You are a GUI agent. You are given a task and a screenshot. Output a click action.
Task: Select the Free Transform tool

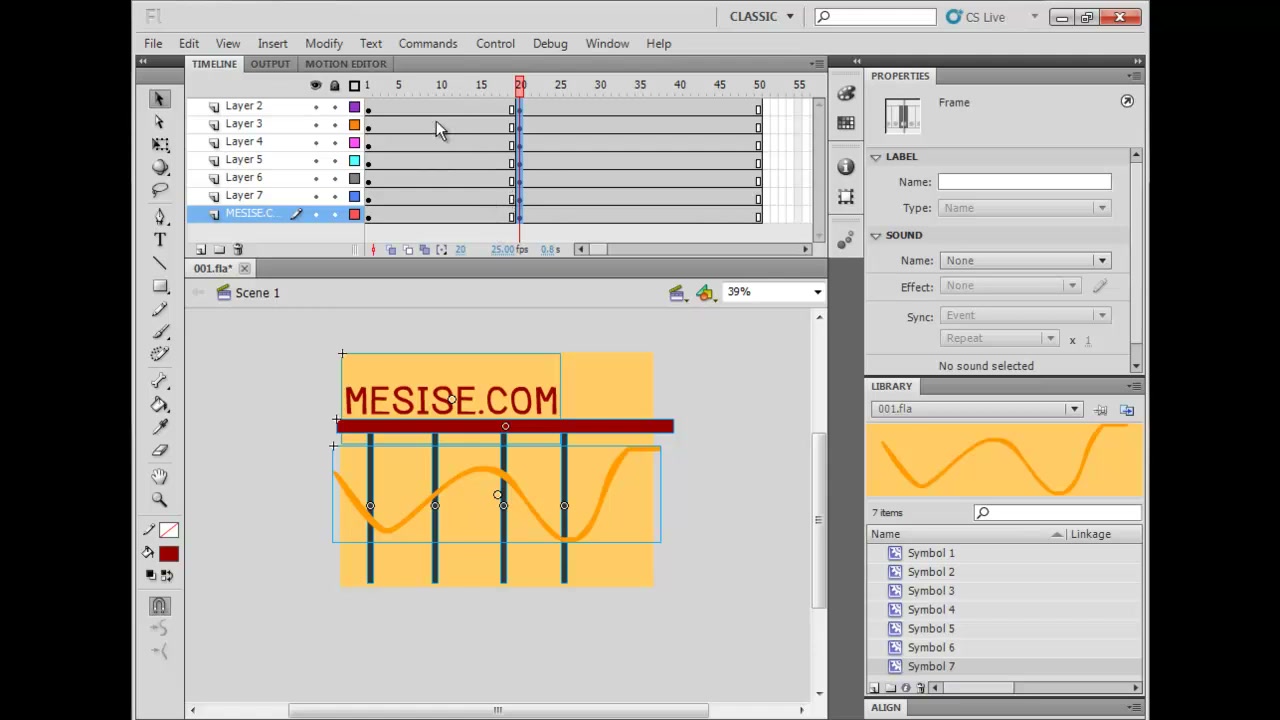pos(160,145)
